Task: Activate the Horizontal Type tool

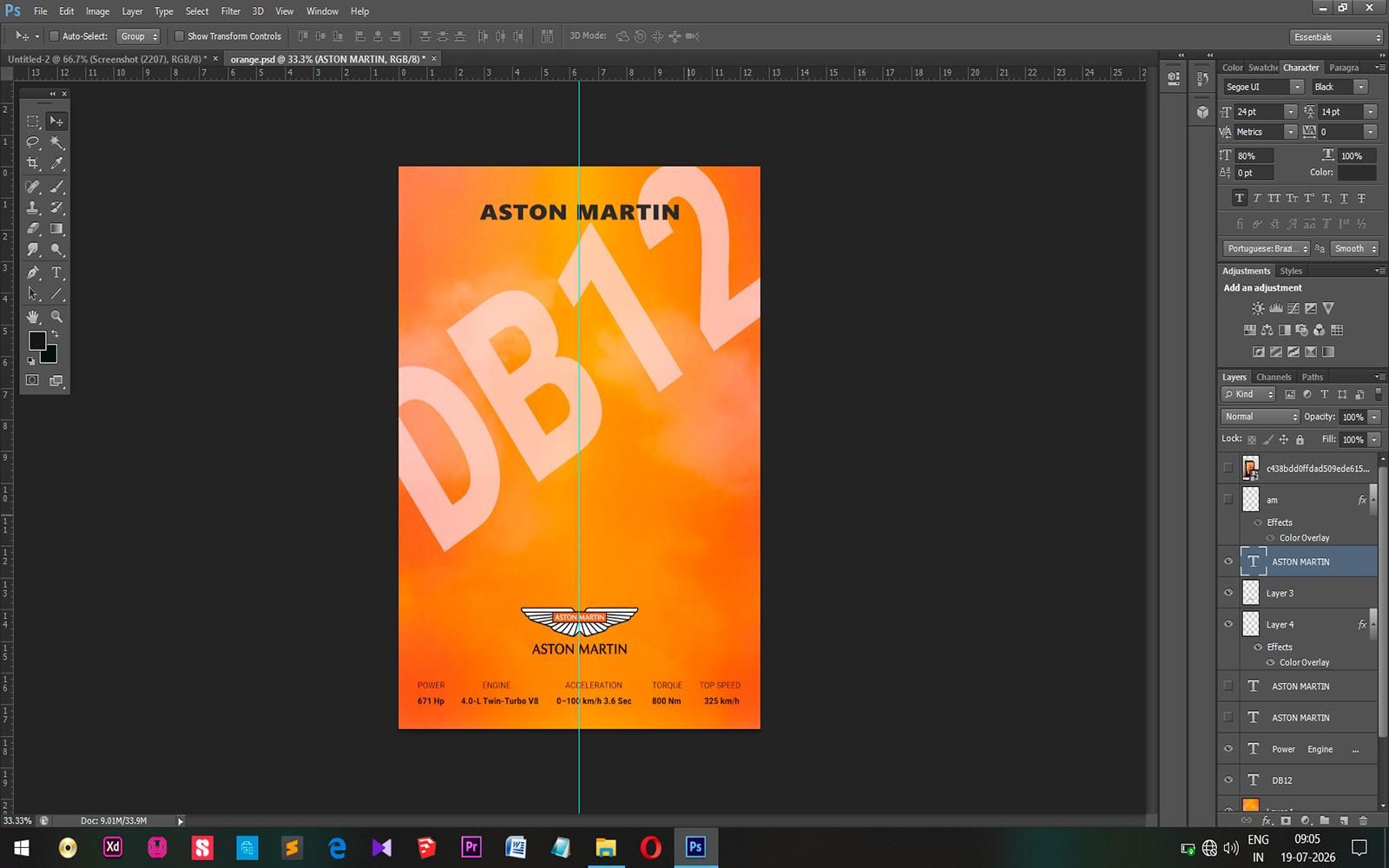Action: pyautogui.click(x=56, y=273)
